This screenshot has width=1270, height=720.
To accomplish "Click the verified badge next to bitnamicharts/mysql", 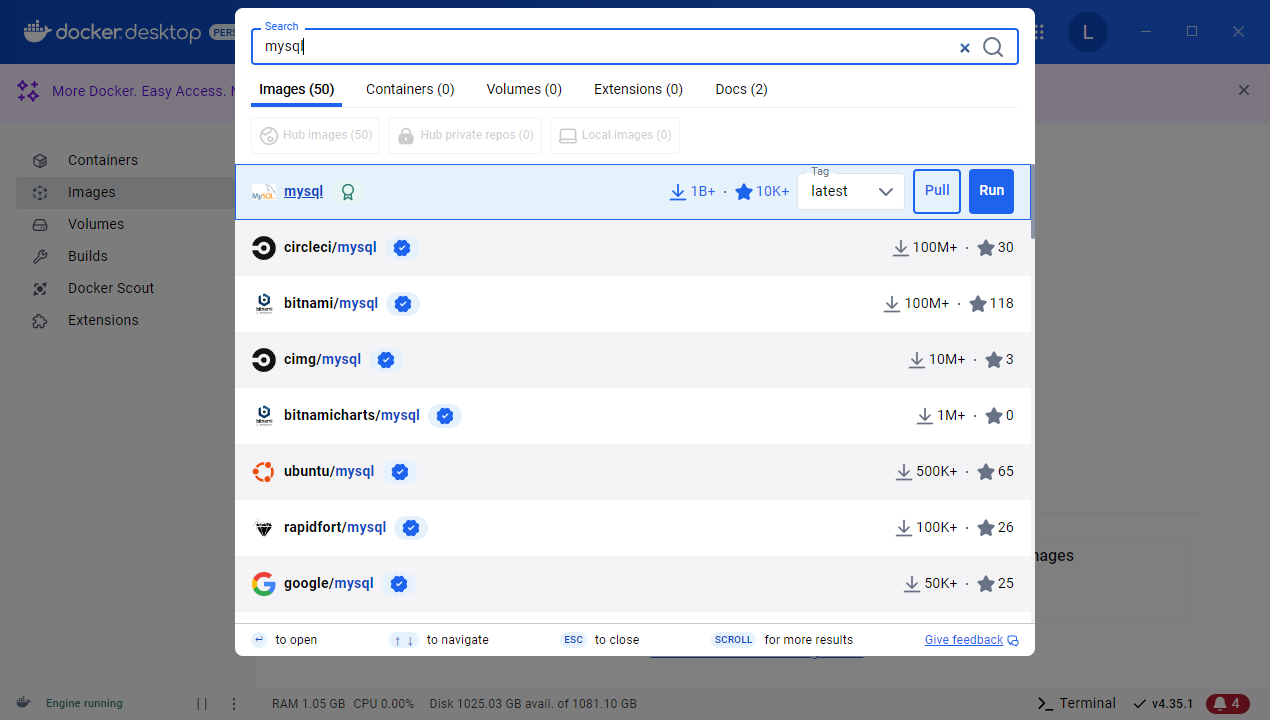I will [x=445, y=416].
